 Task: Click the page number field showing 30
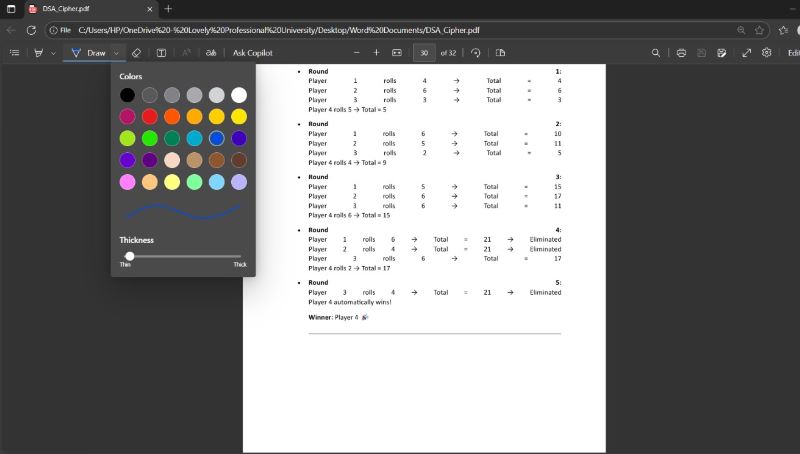point(424,53)
